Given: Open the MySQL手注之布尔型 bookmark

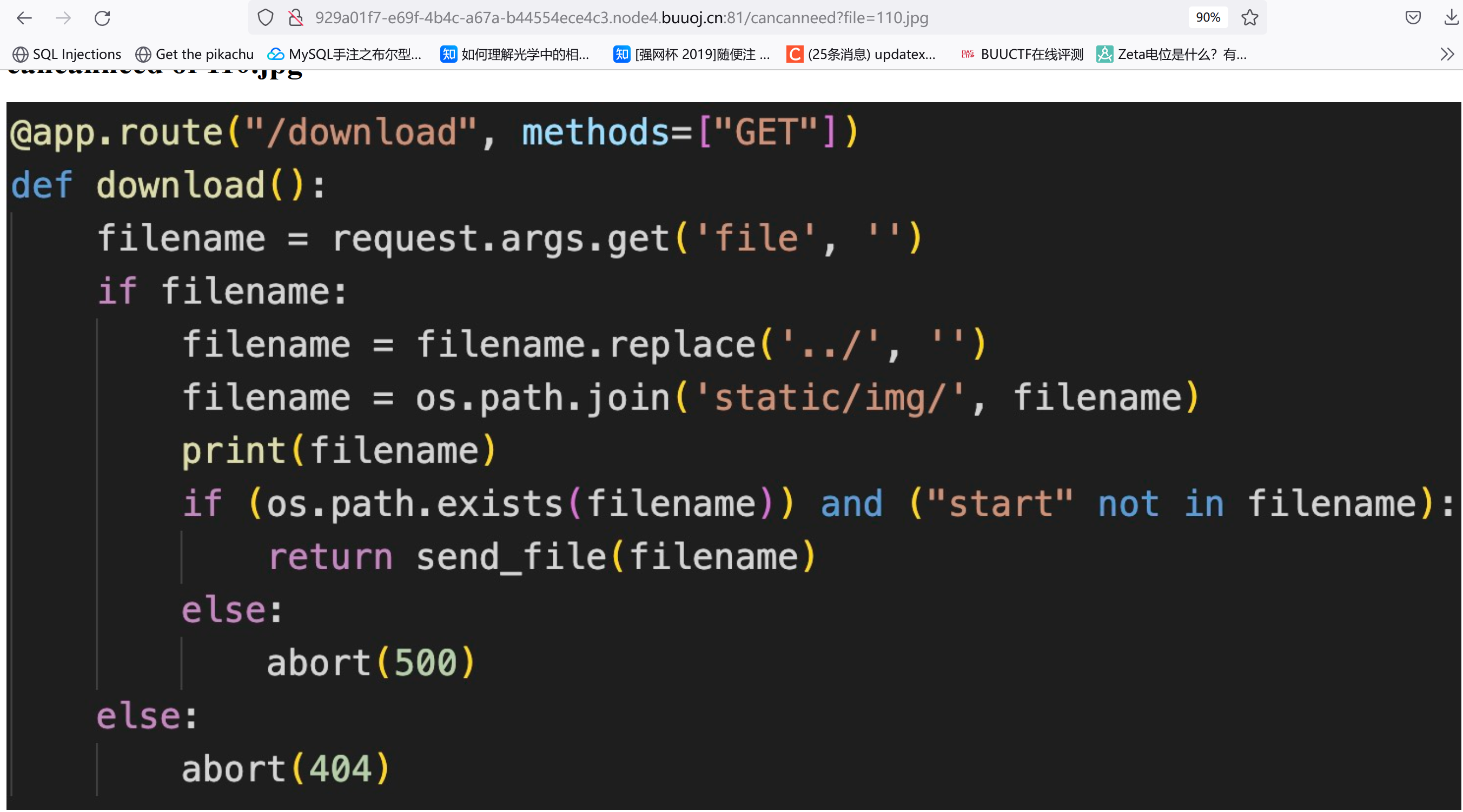Looking at the screenshot, I should [345, 55].
